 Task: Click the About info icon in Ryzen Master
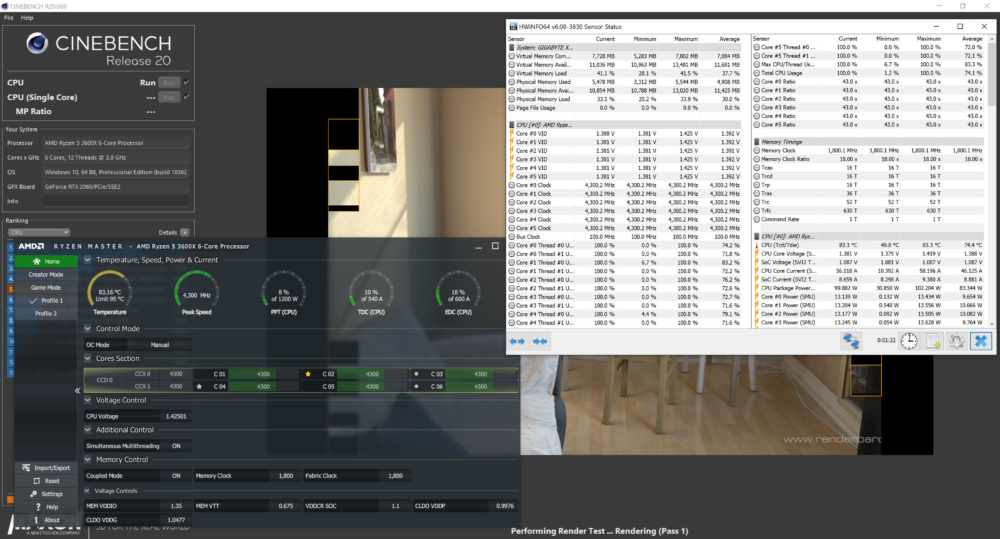click(x=36, y=520)
